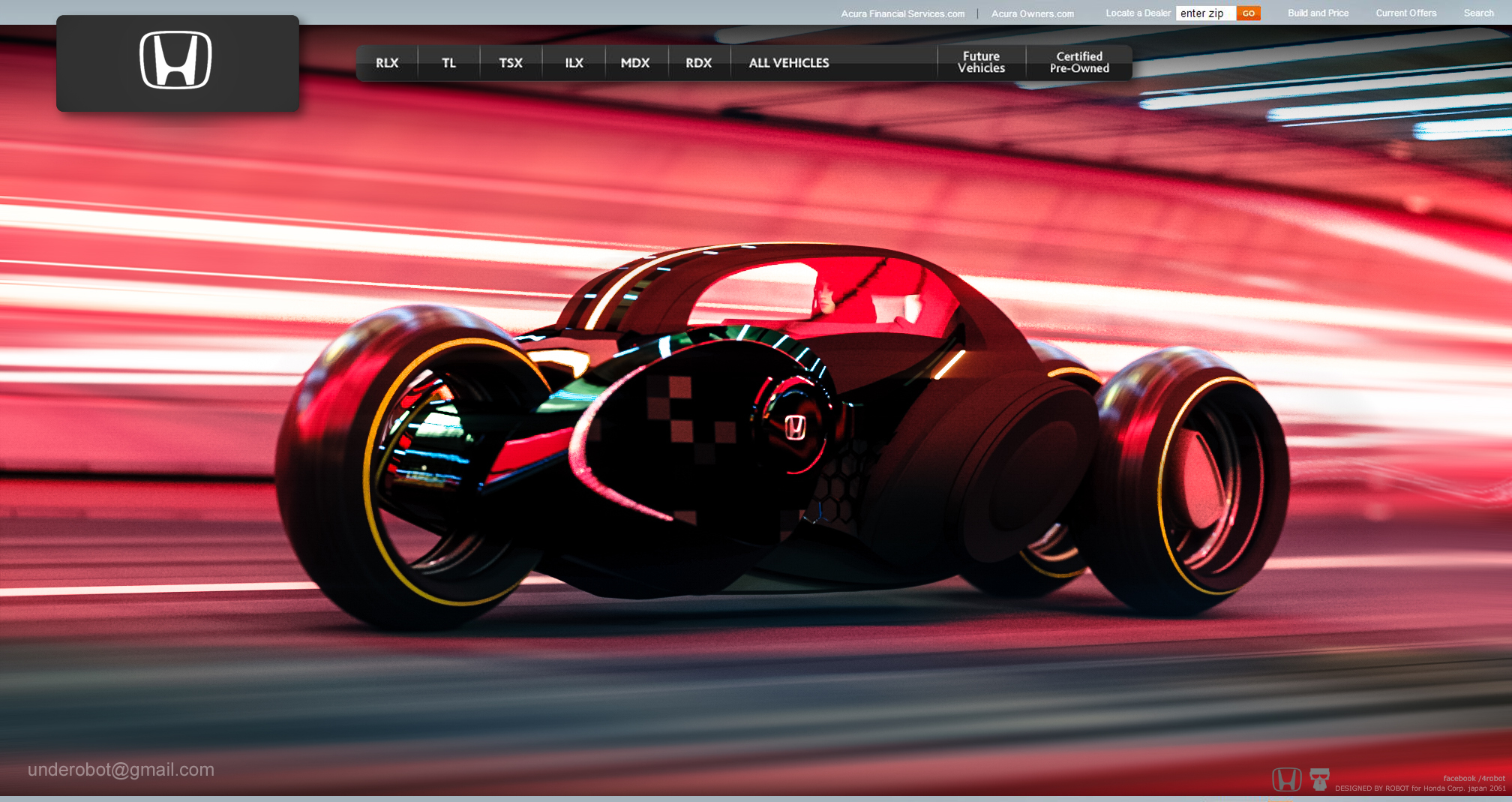The width and height of the screenshot is (1512, 802).
Task: Open the TL vehicle menu
Action: coord(448,63)
